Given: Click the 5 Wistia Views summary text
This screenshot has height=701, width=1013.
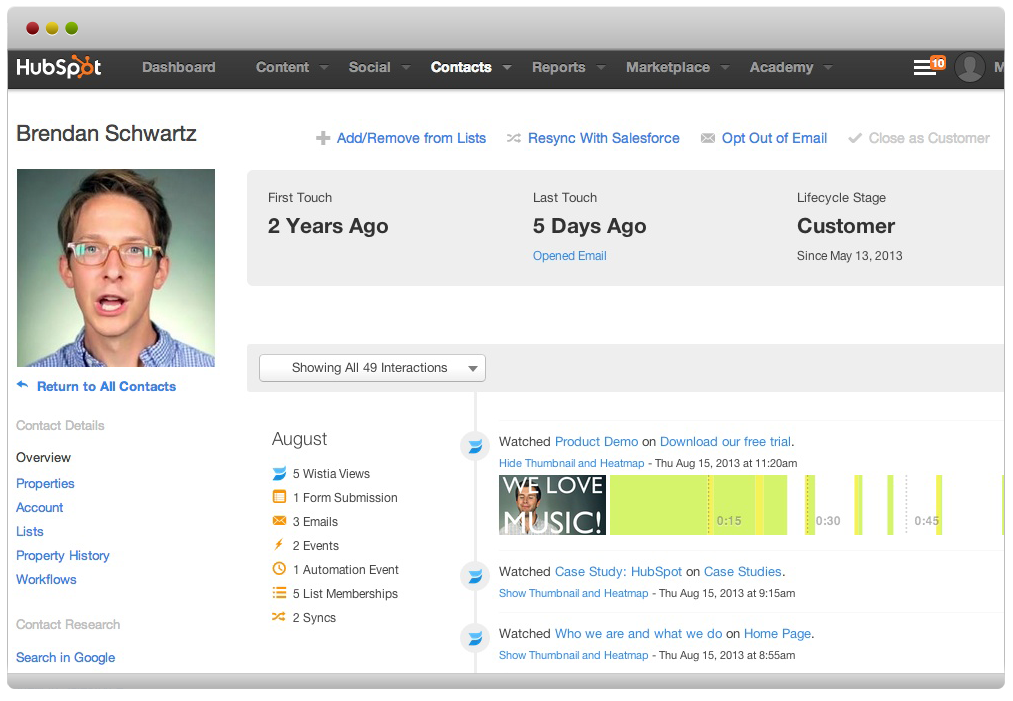Looking at the screenshot, I should pos(331,474).
